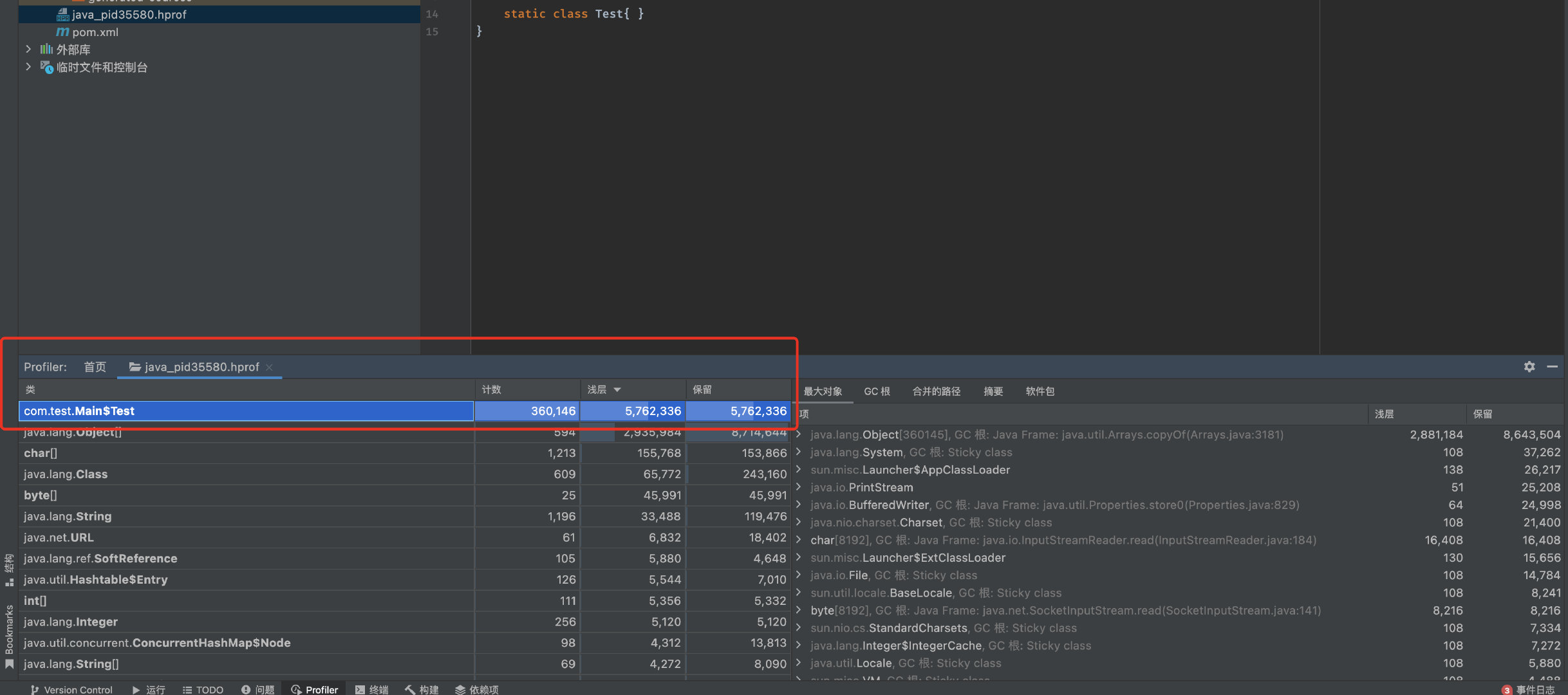Expand the External Libraries (外部库) node
This screenshot has width=1568, height=695.
[28, 49]
